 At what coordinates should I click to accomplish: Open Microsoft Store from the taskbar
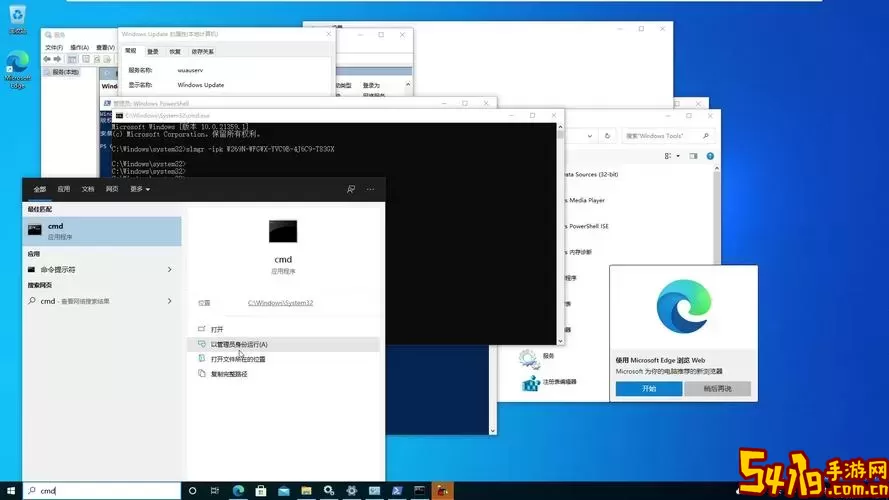(x=261, y=491)
